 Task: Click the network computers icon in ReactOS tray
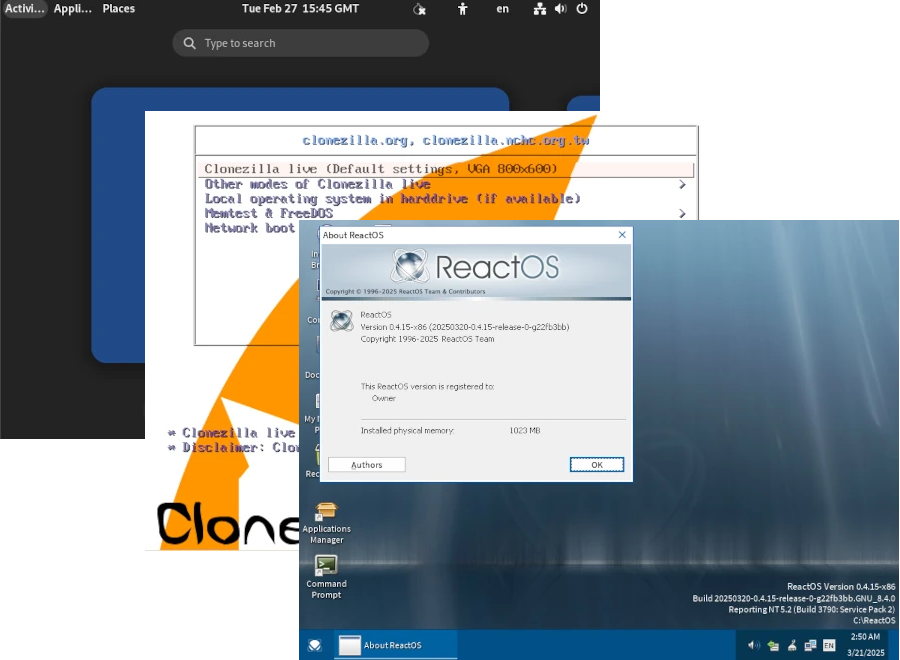pyautogui.click(x=810, y=646)
